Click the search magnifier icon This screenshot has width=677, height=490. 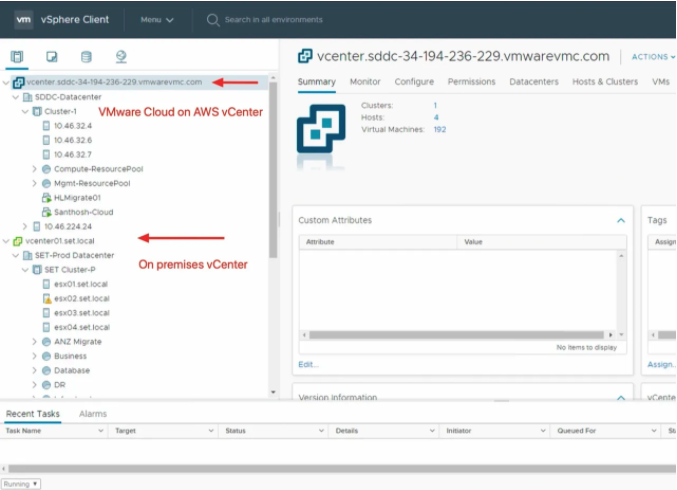point(212,20)
